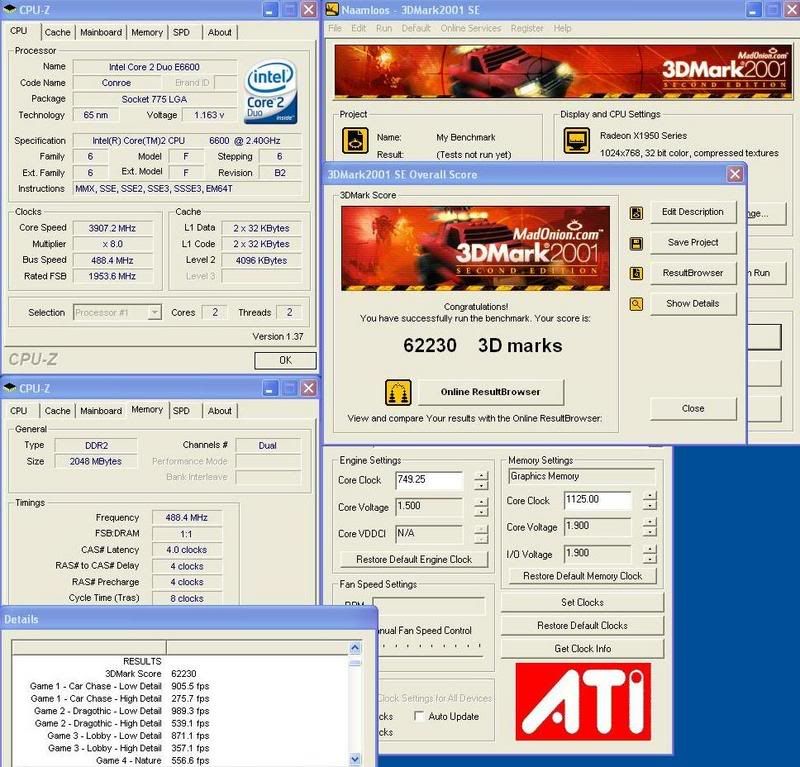Viewport: 800px width, 767px height.
Task: Click the Details list scroll down arrow
Action: [x=355, y=759]
